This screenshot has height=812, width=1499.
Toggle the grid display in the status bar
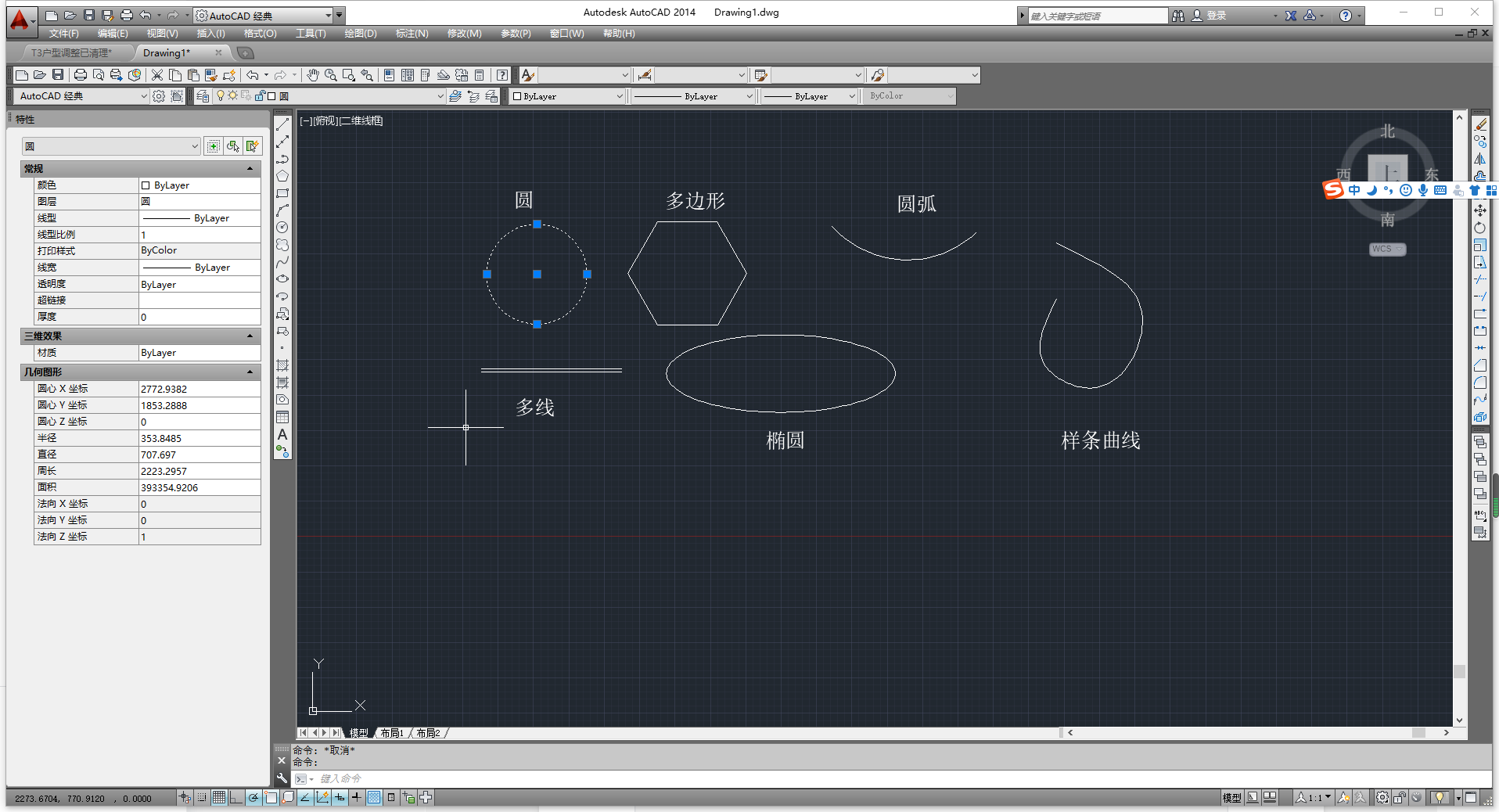(x=219, y=797)
